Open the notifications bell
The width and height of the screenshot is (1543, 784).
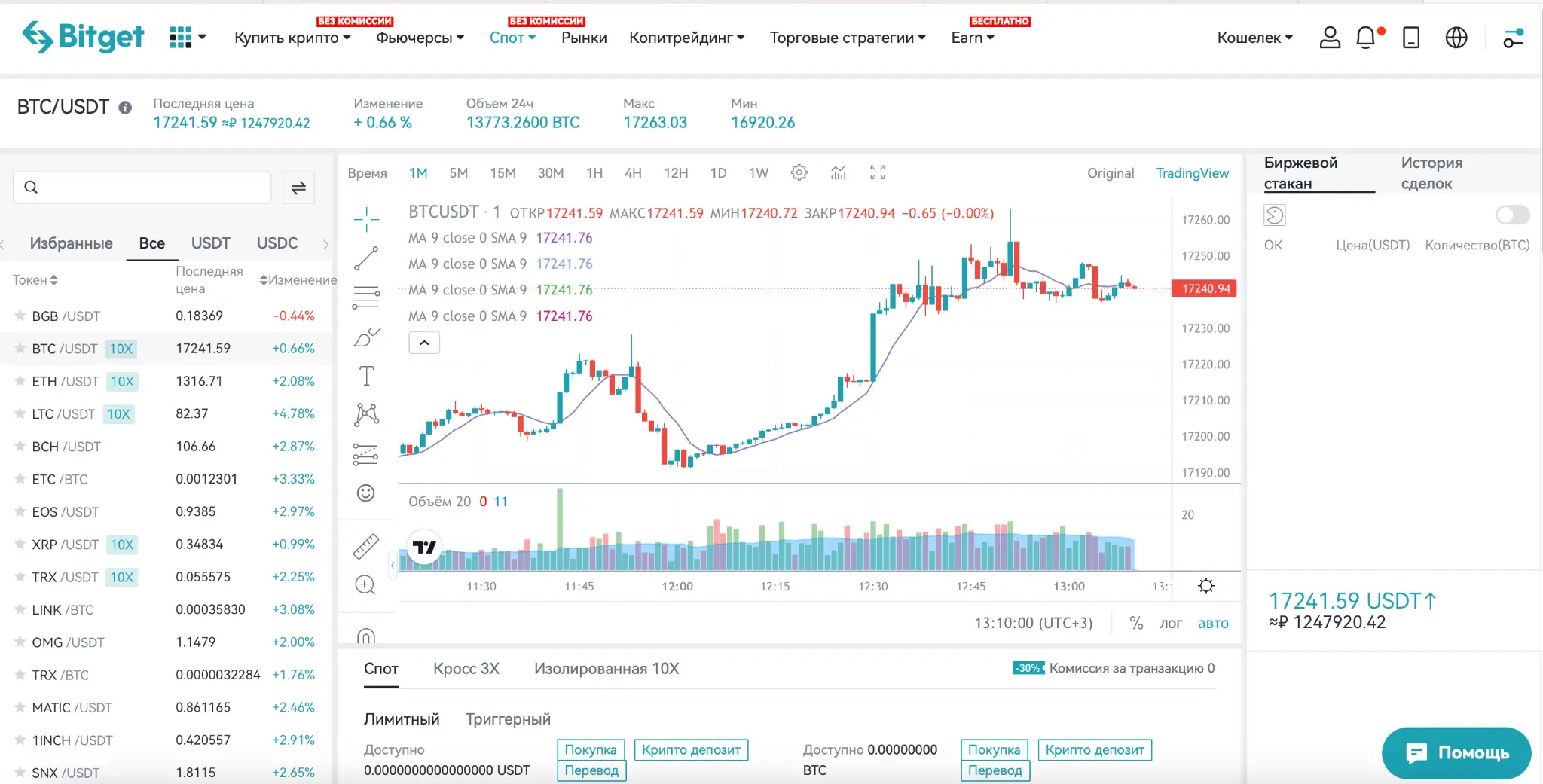[1367, 37]
